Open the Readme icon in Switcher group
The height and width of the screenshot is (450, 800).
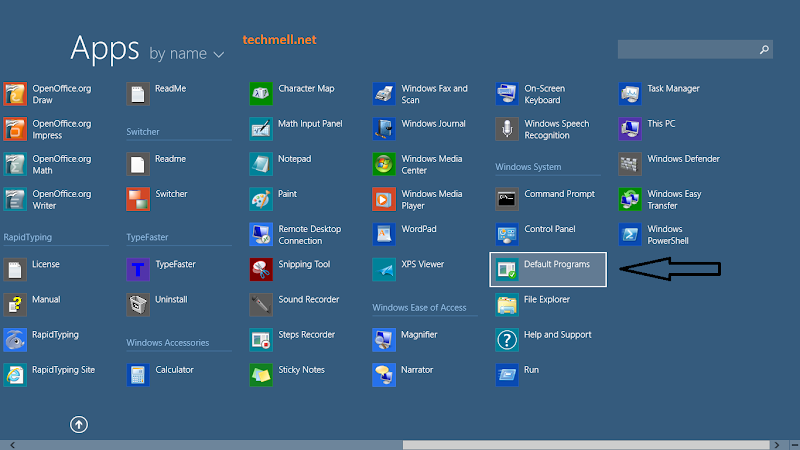click(x=138, y=164)
